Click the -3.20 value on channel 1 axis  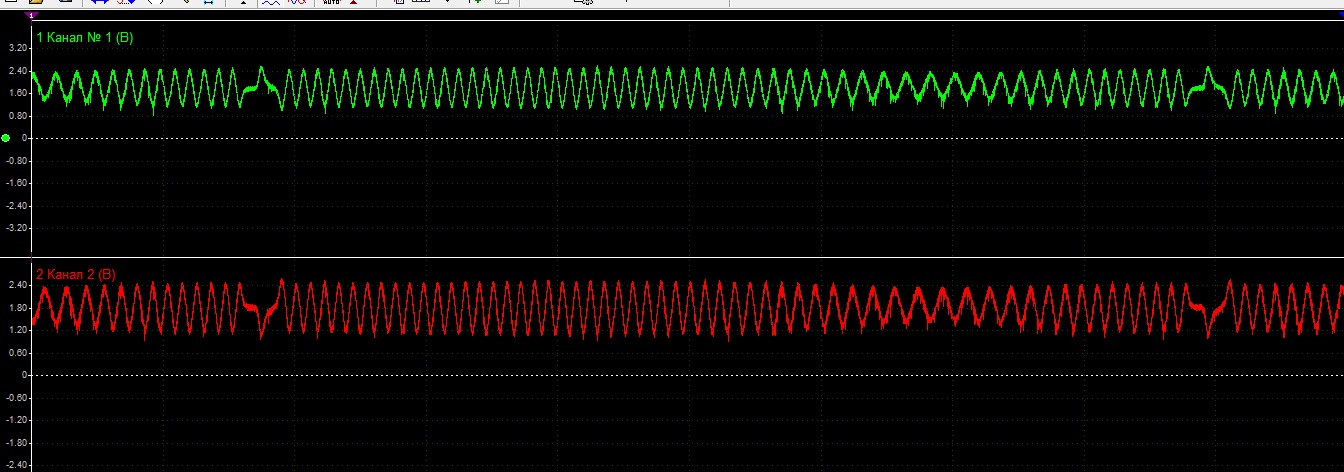point(15,228)
